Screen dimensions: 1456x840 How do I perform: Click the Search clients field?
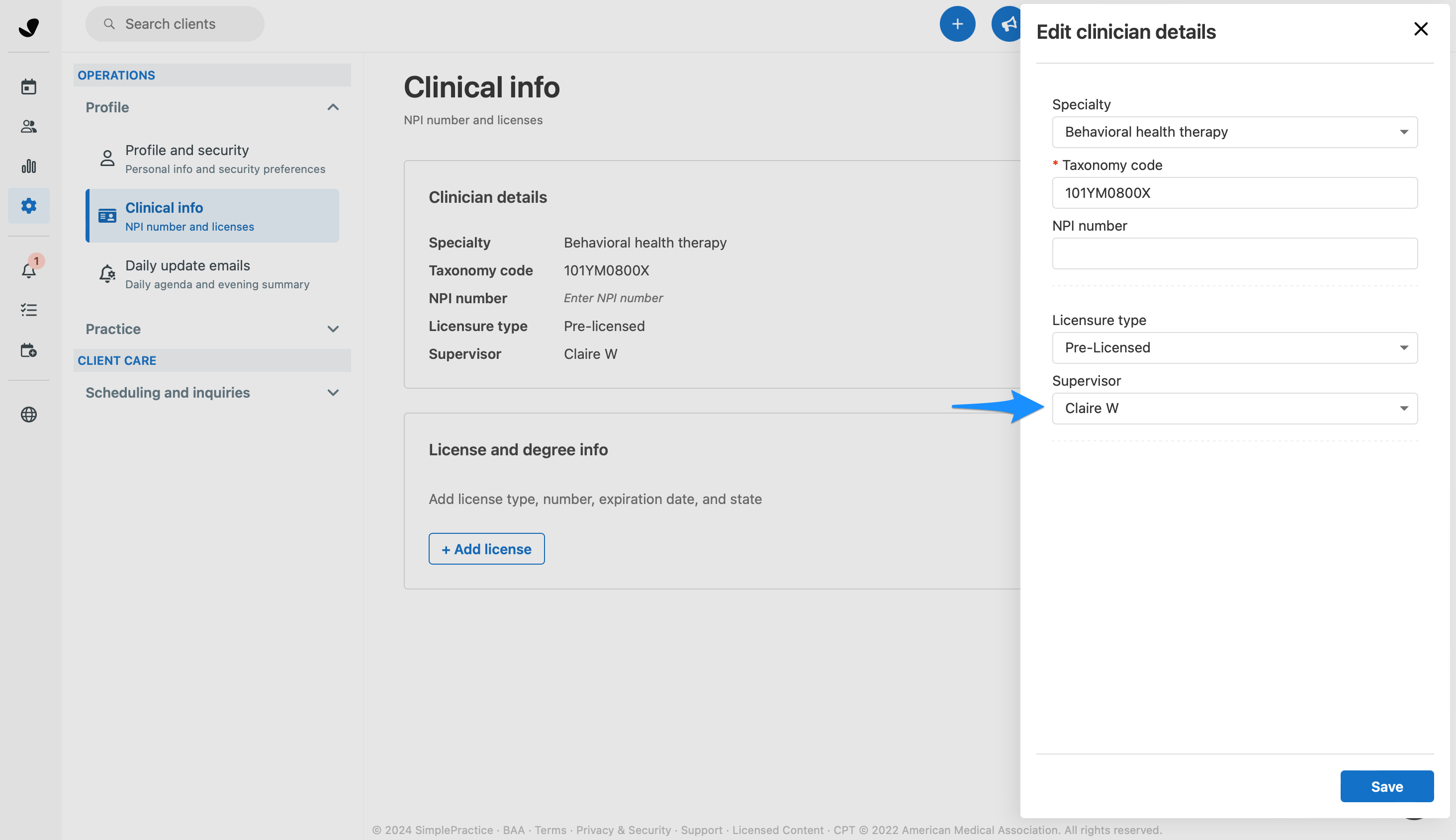175,24
